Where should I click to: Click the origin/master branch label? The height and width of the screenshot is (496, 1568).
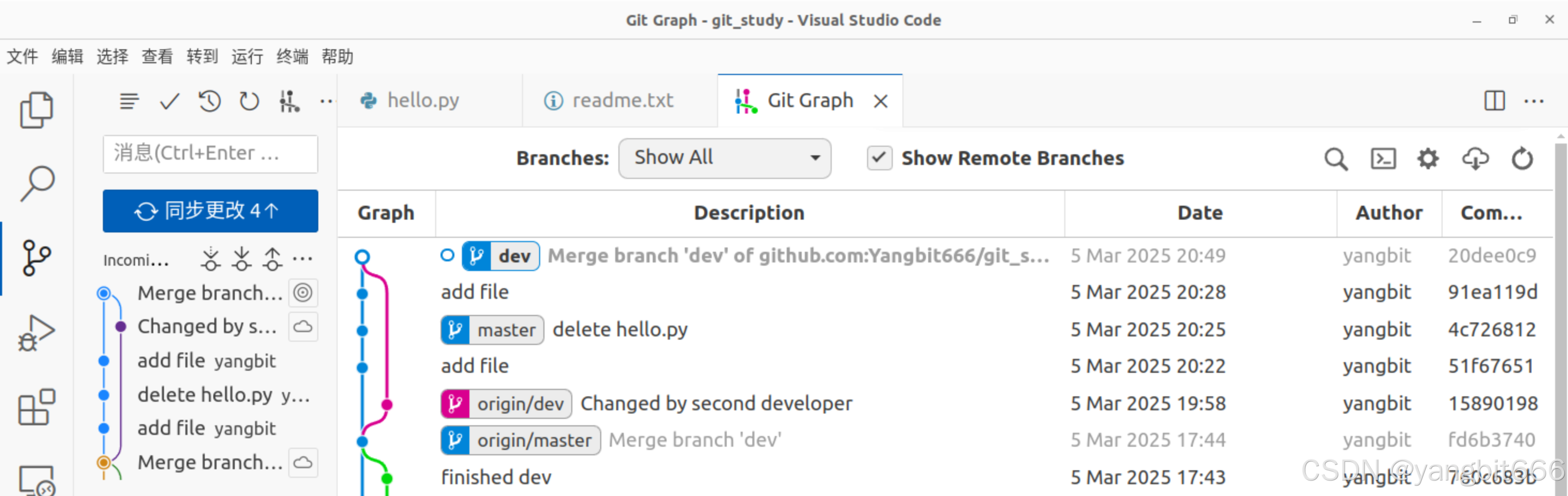520,441
